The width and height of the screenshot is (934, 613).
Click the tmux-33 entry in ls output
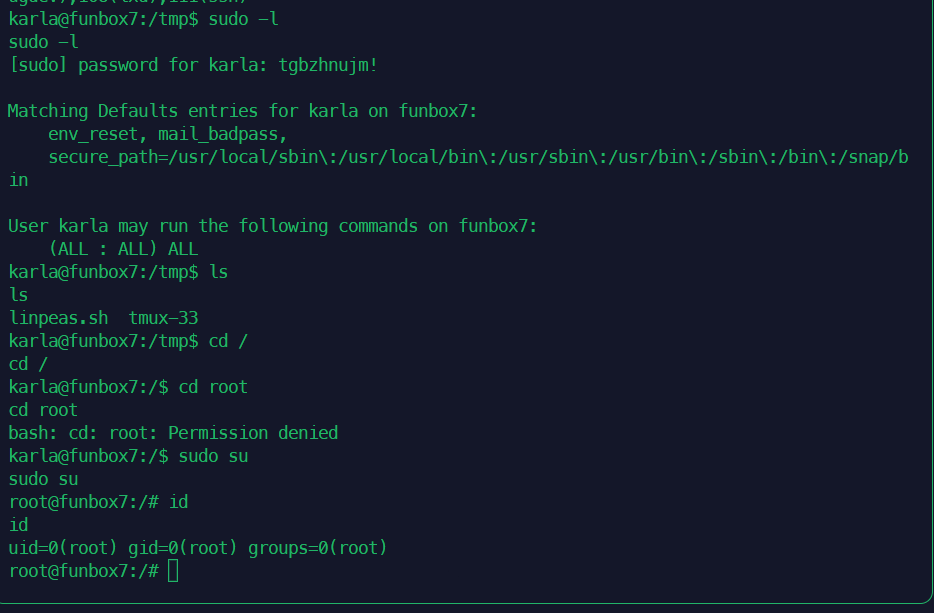163,318
